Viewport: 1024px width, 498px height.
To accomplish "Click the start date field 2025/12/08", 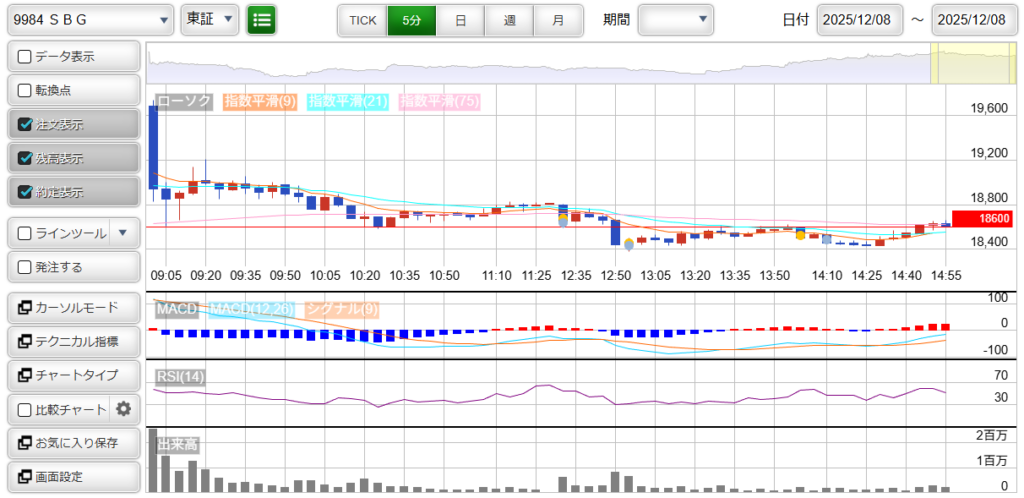I will (x=859, y=20).
